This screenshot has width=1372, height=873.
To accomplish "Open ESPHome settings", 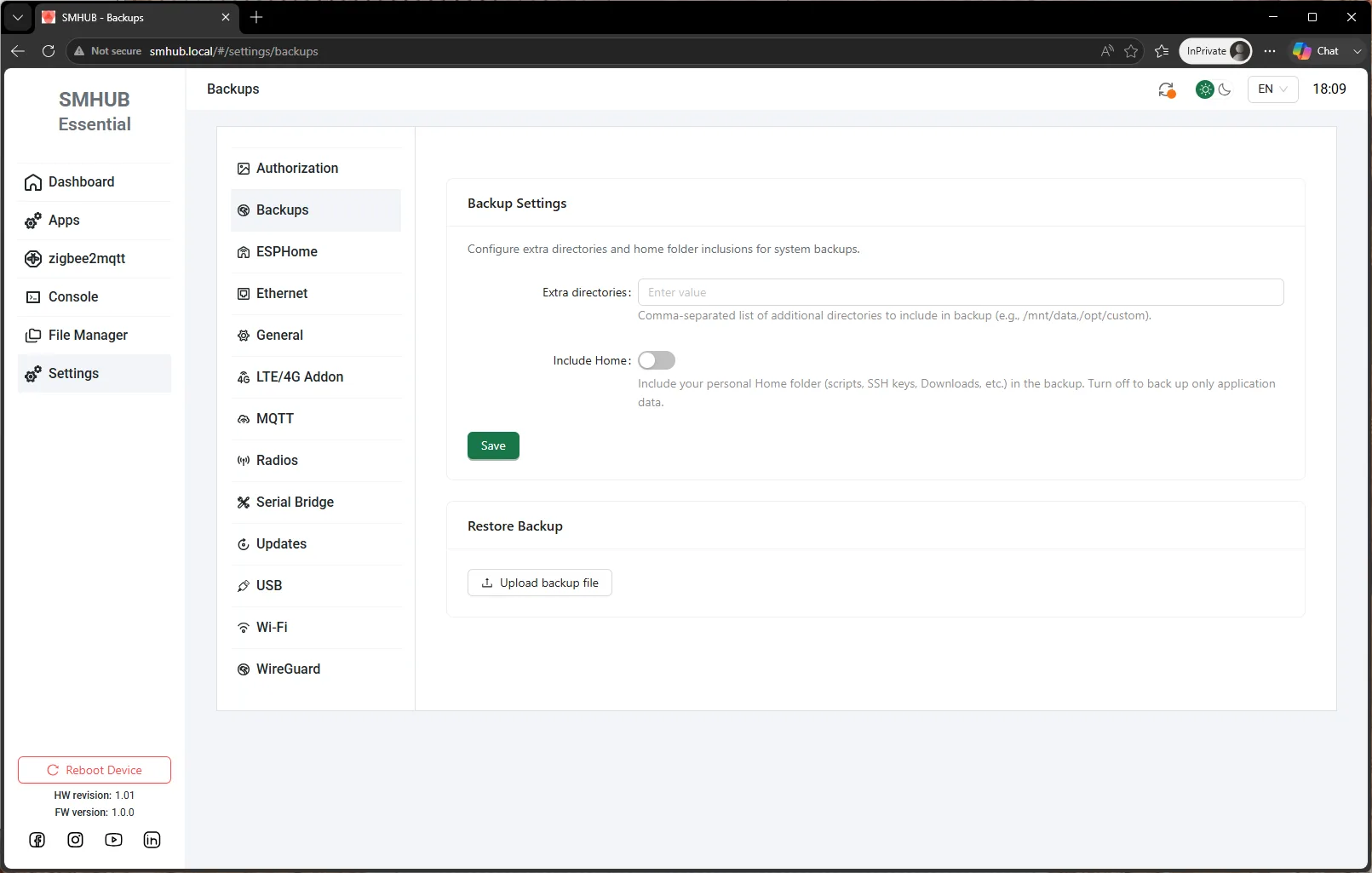I will (316, 252).
